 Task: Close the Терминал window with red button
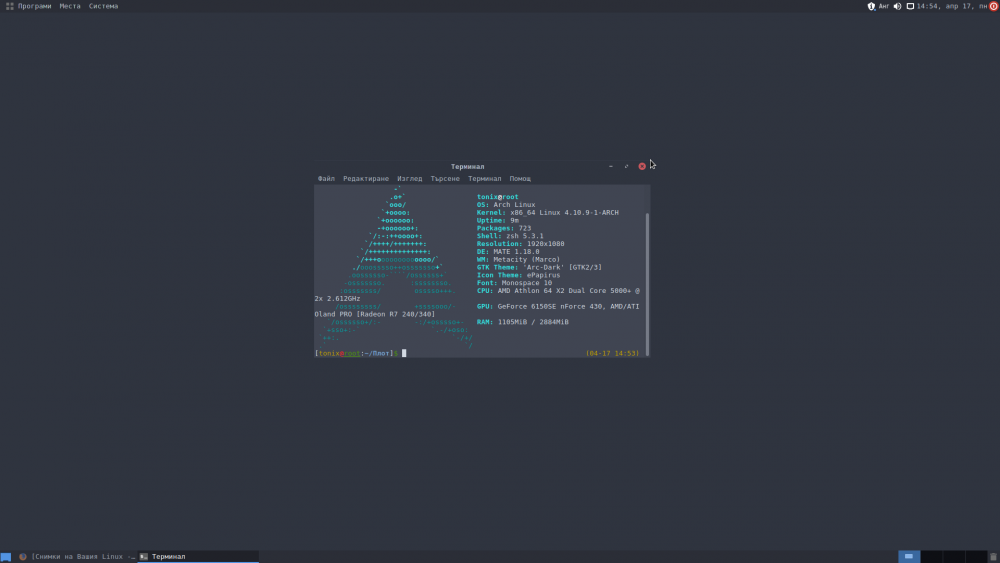point(642,166)
